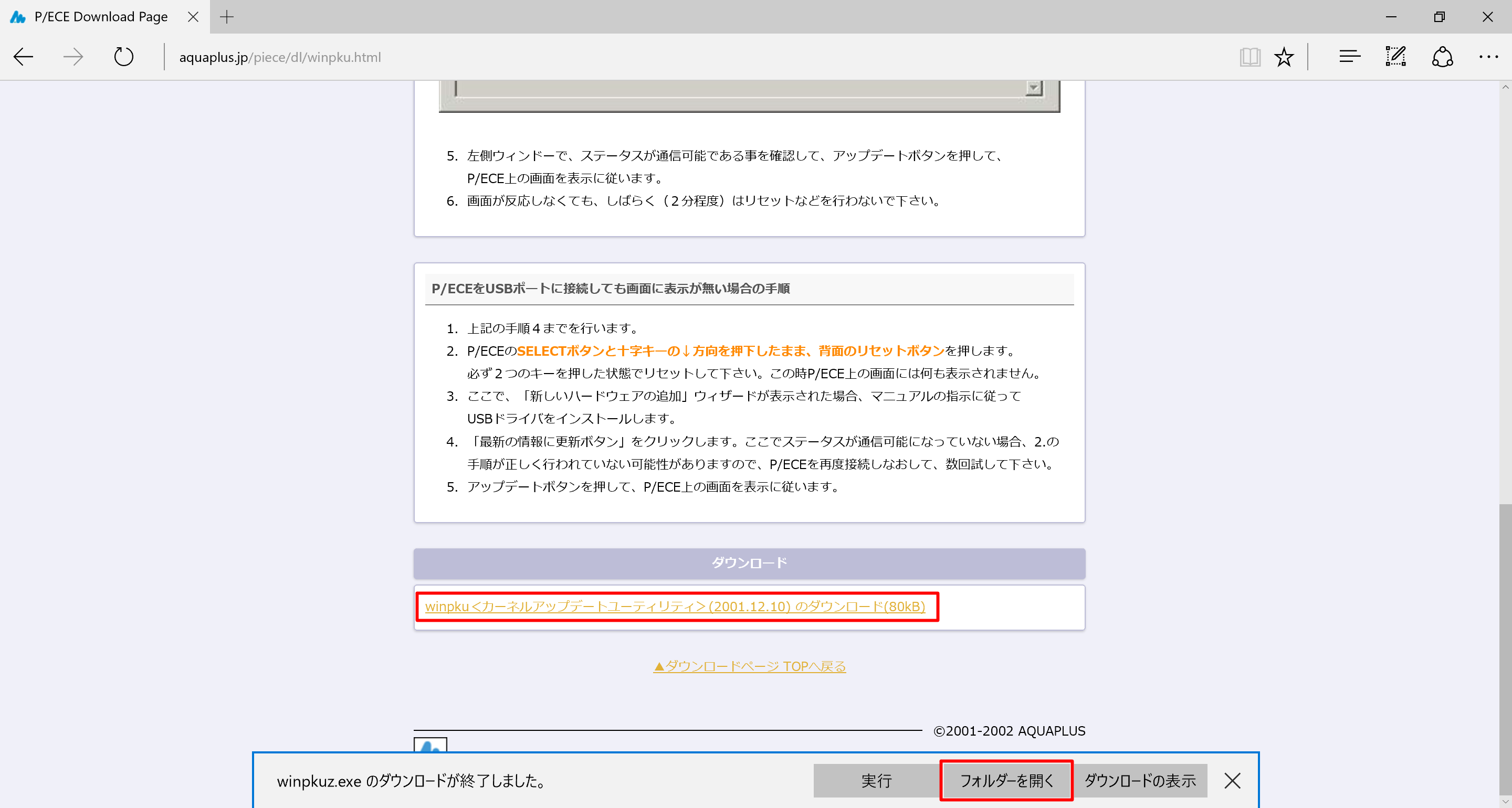The height and width of the screenshot is (808, 1512).
Task: Click フォルダーを開く button
Action: [1006, 780]
